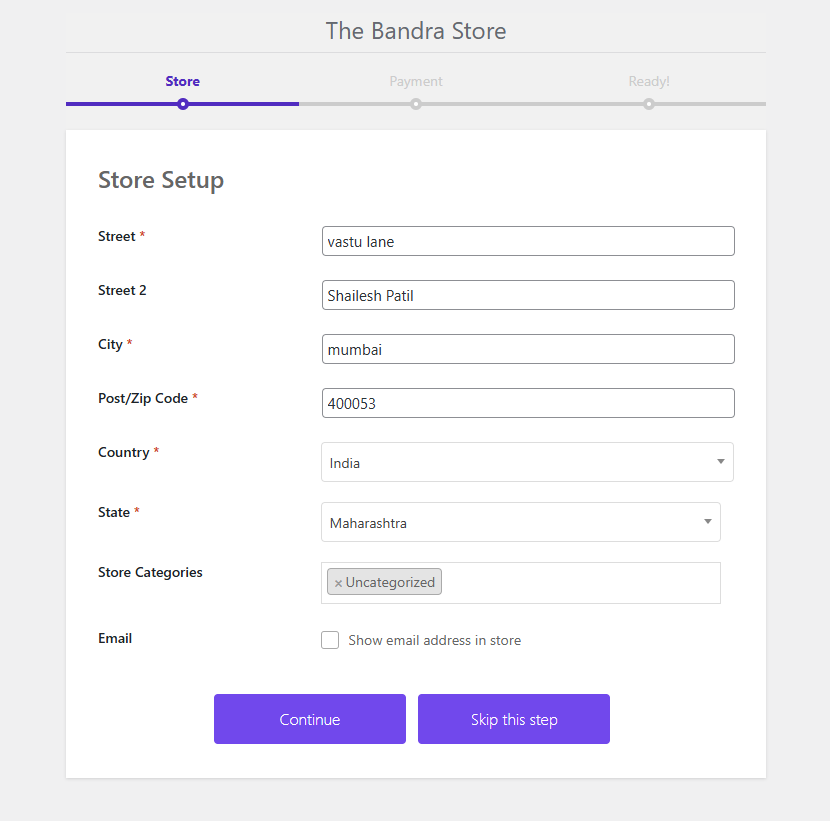Enable Show email address in store

pyautogui.click(x=330, y=640)
